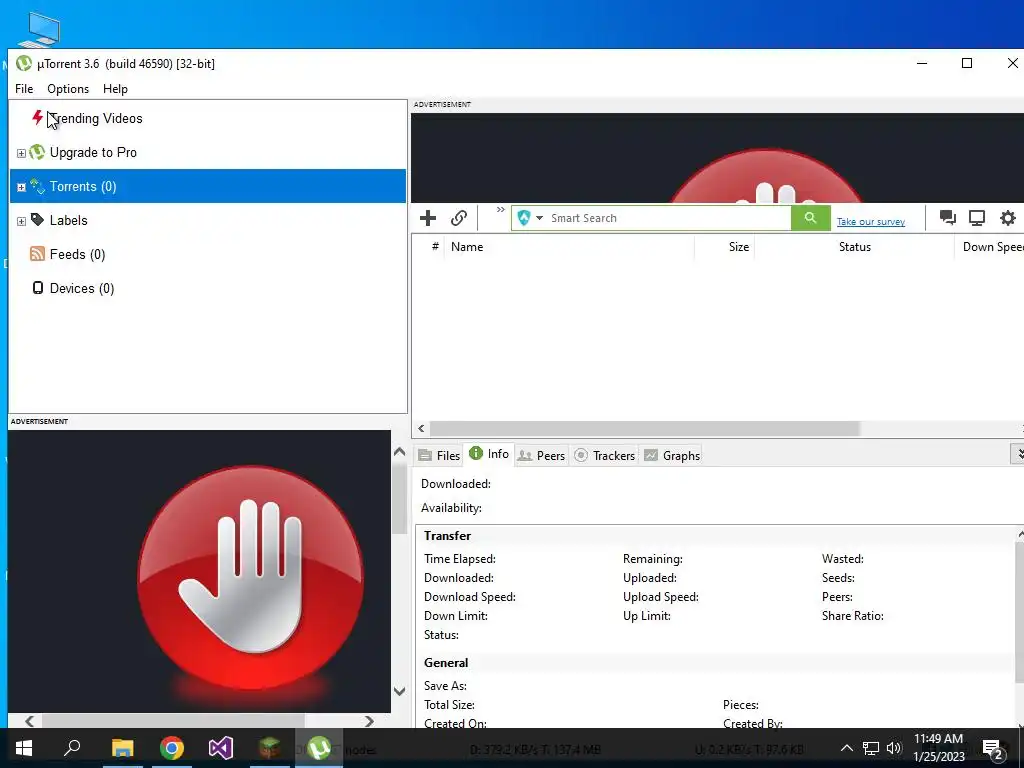Screen dimensions: 1024x768
Task: Click the volume speaker tray icon
Action: coord(894,748)
